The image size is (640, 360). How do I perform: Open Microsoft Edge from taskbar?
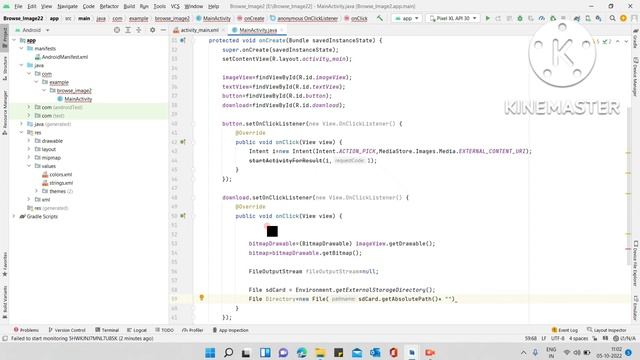pyautogui.click(x=302, y=353)
